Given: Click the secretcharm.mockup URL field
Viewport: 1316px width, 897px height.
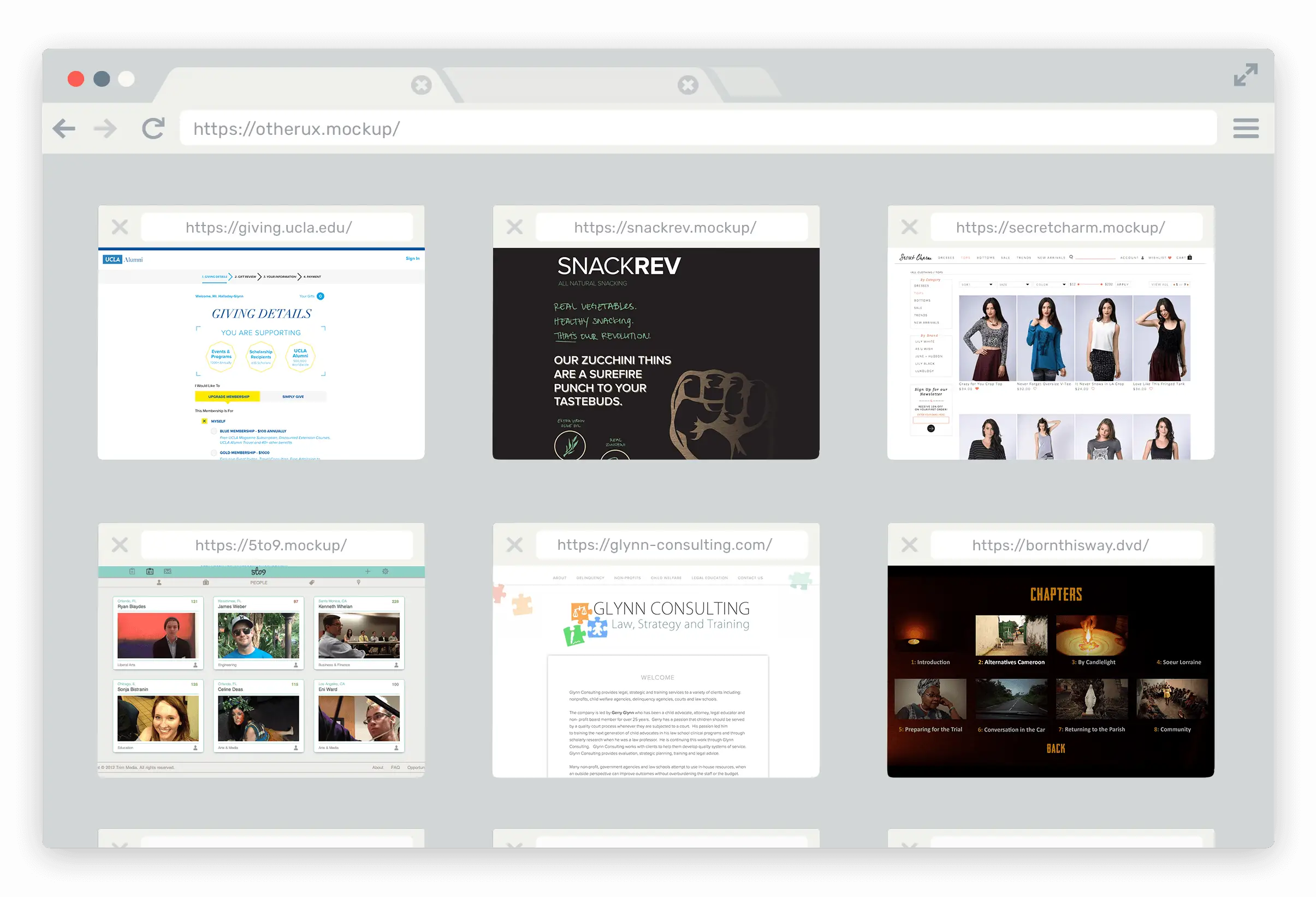Looking at the screenshot, I should point(1066,227).
